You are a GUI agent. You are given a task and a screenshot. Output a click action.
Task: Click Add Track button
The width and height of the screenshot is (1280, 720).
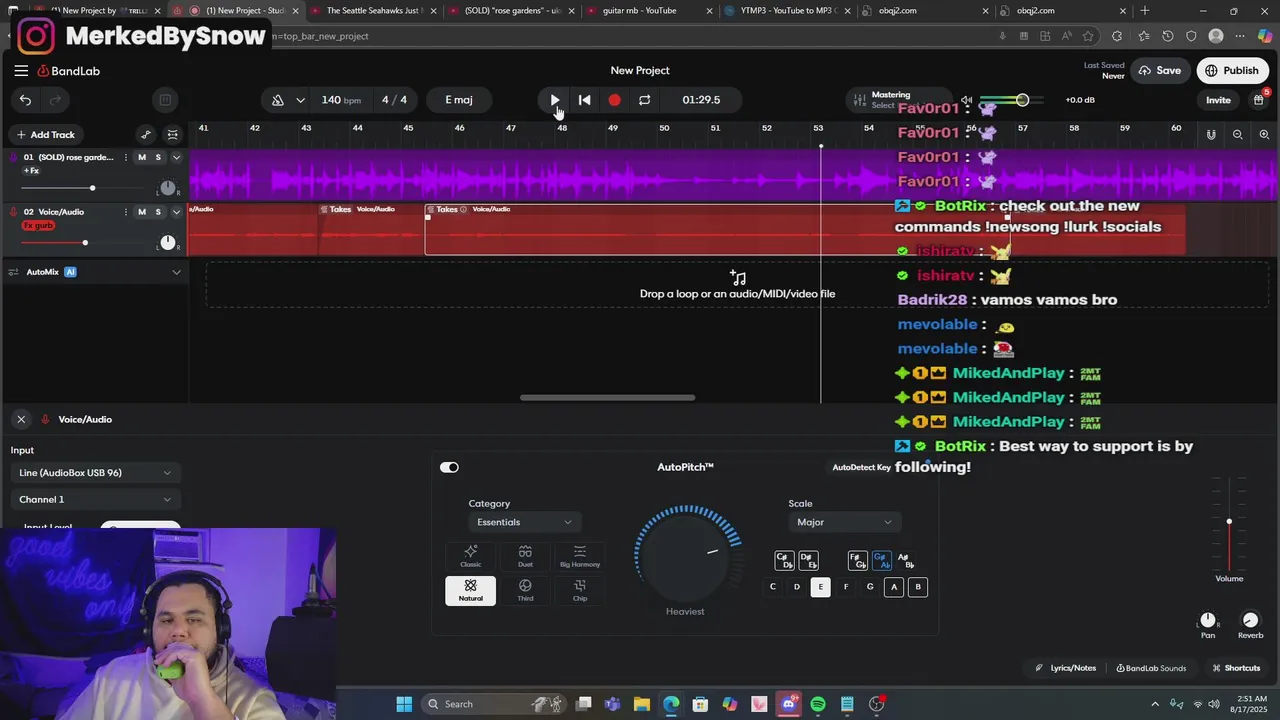click(44, 134)
